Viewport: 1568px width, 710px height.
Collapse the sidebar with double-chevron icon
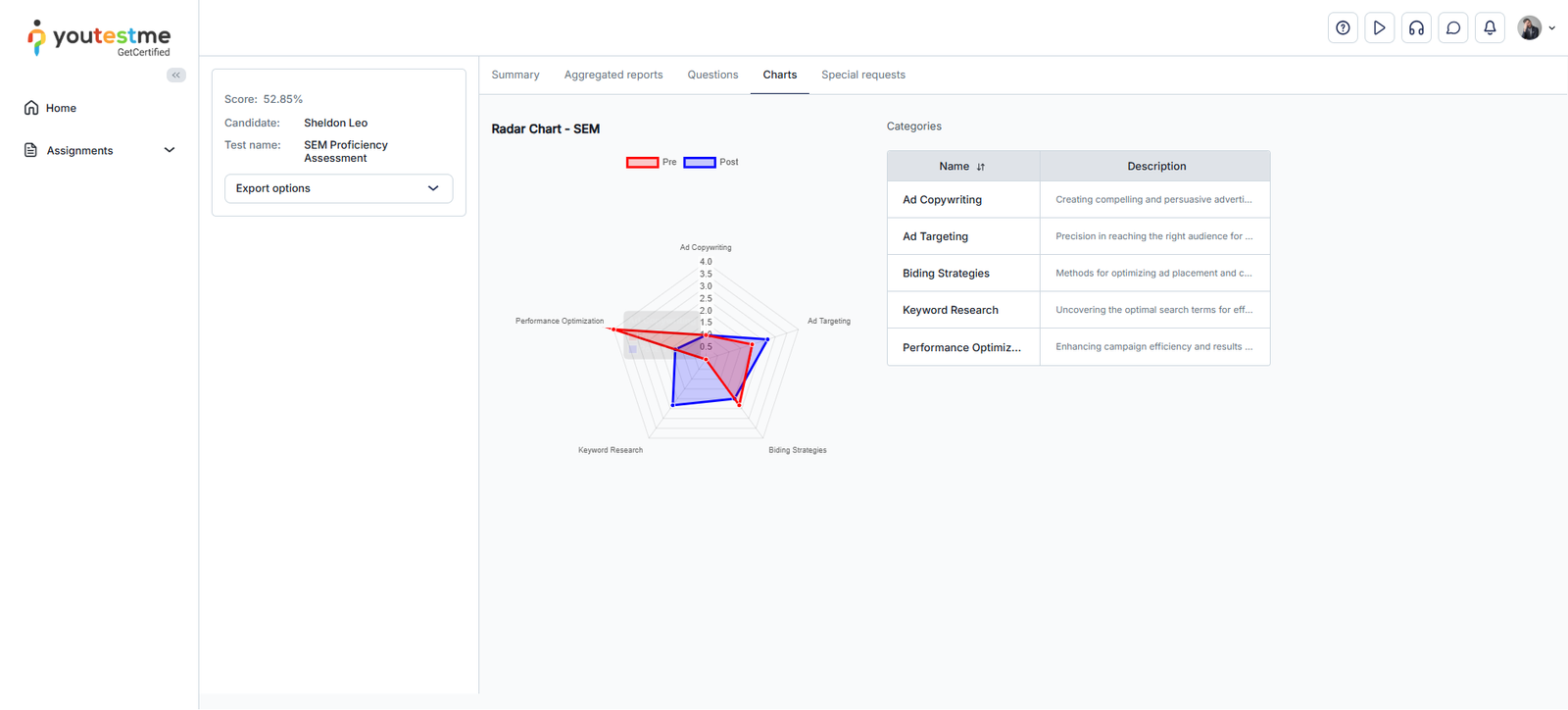click(176, 76)
